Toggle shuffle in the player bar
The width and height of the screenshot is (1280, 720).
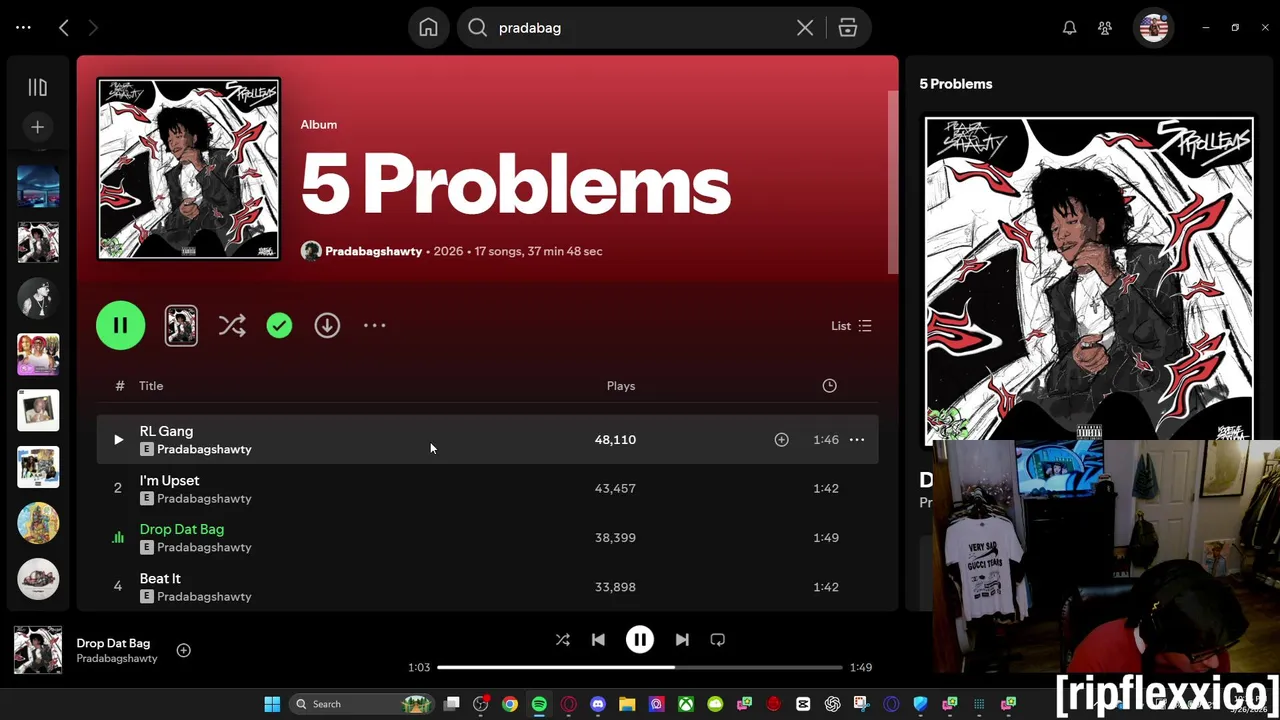[562, 640]
